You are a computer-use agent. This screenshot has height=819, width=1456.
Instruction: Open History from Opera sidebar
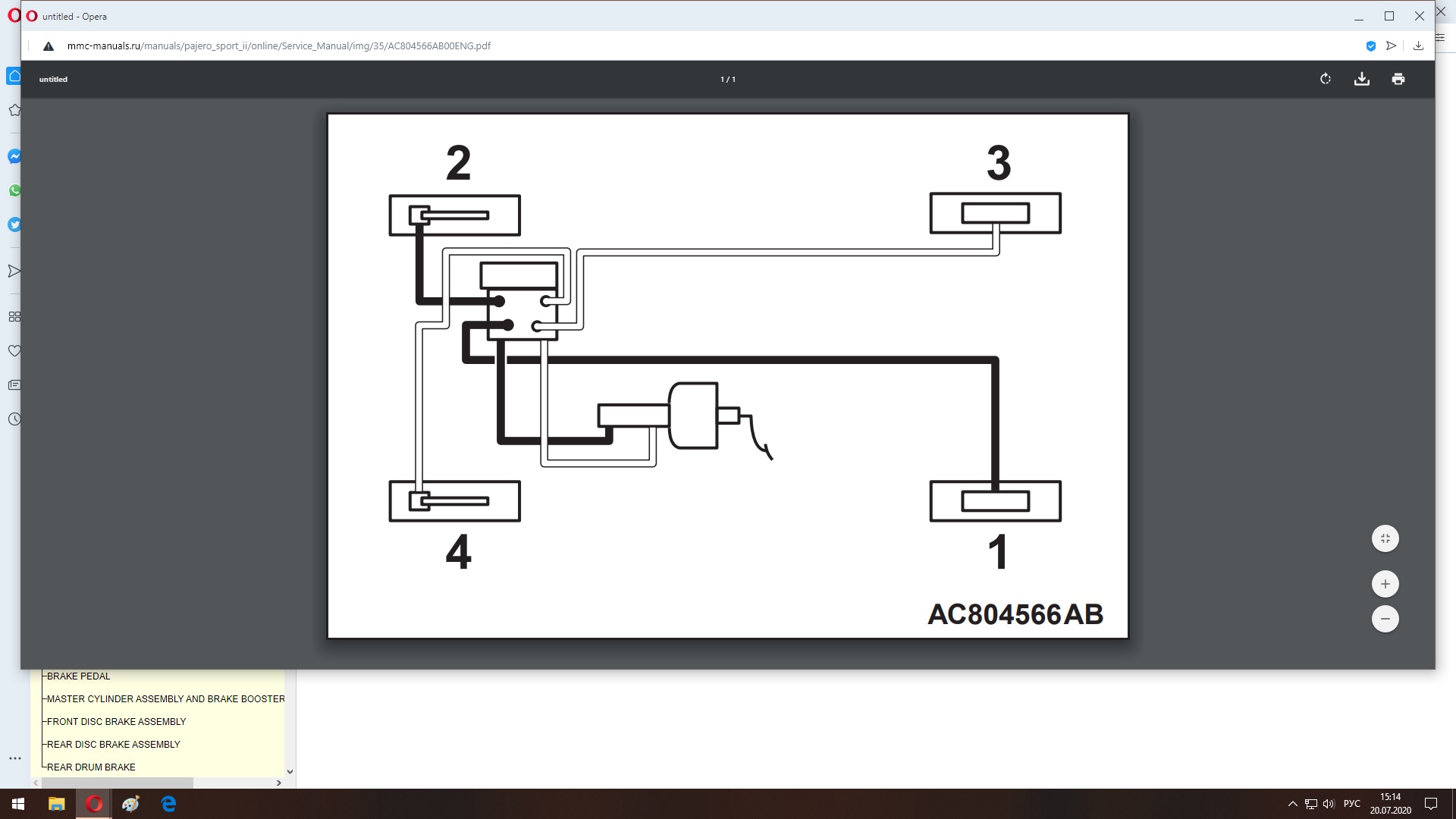(x=14, y=419)
